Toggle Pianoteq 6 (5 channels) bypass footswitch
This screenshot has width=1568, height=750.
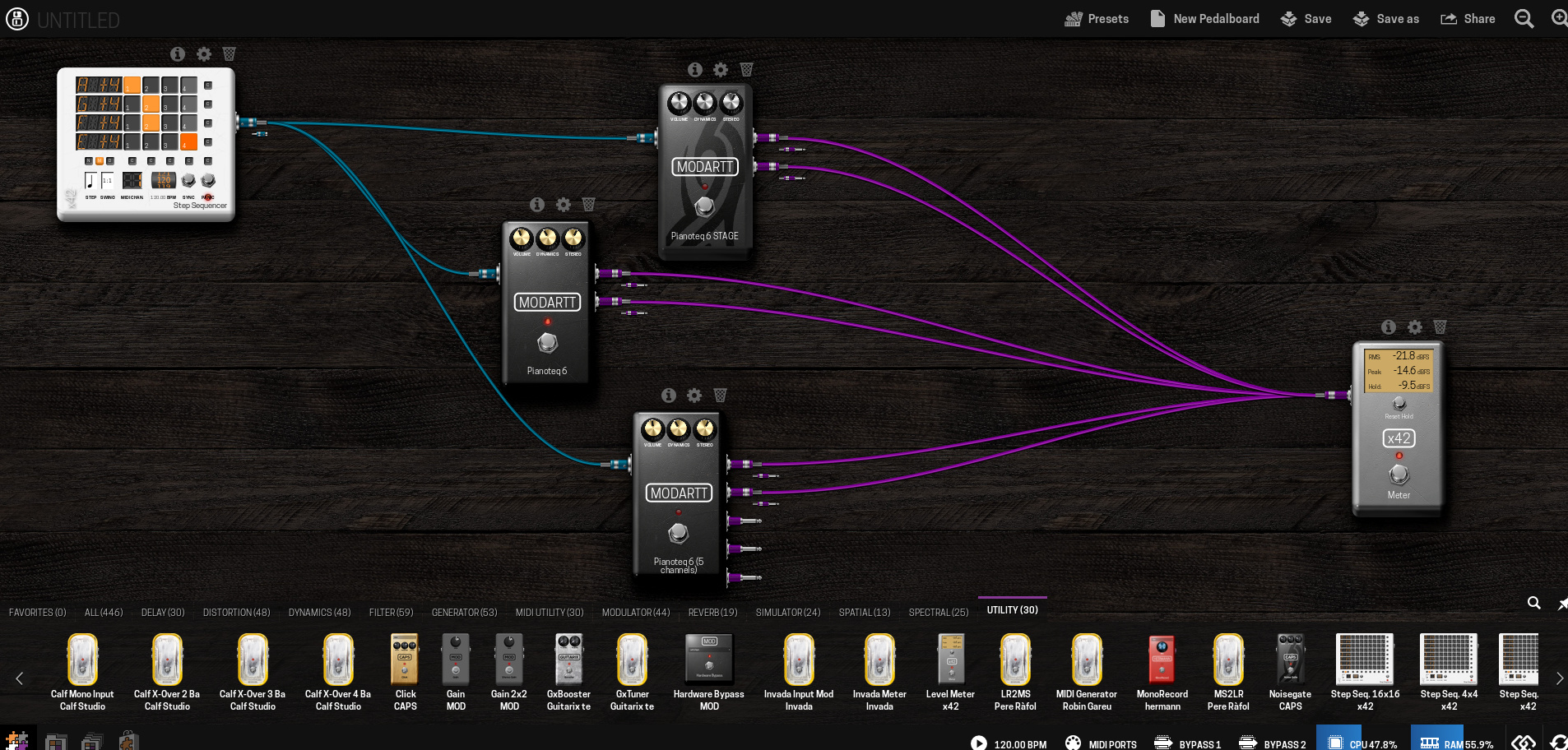click(678, 533)
